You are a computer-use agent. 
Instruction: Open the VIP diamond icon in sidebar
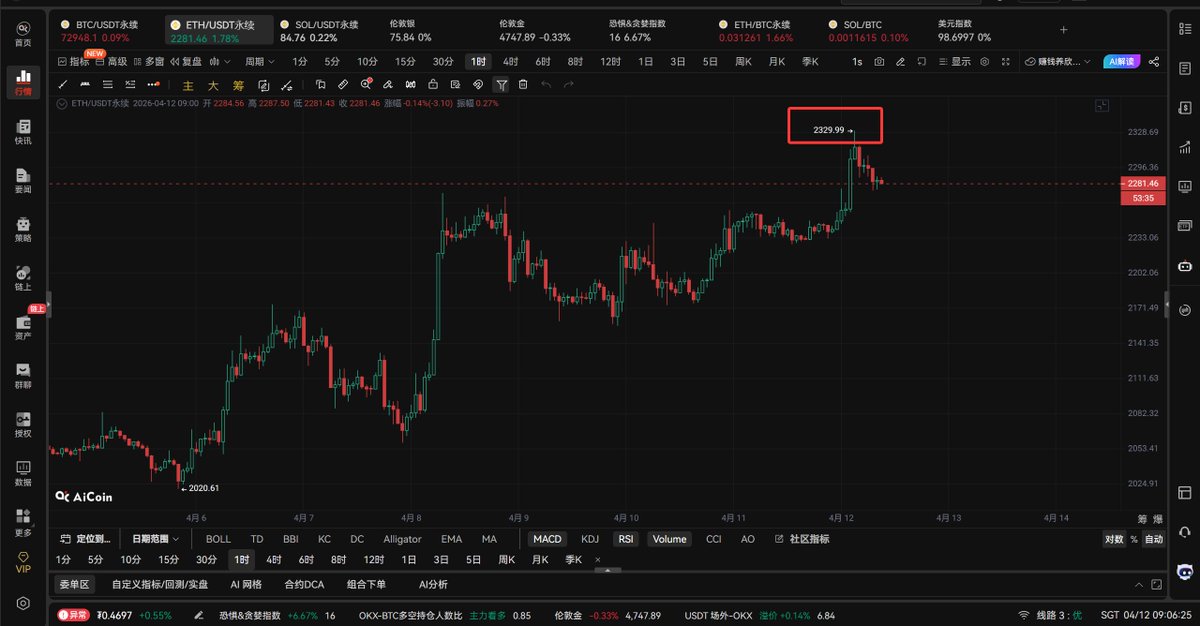tap(22, 562)
